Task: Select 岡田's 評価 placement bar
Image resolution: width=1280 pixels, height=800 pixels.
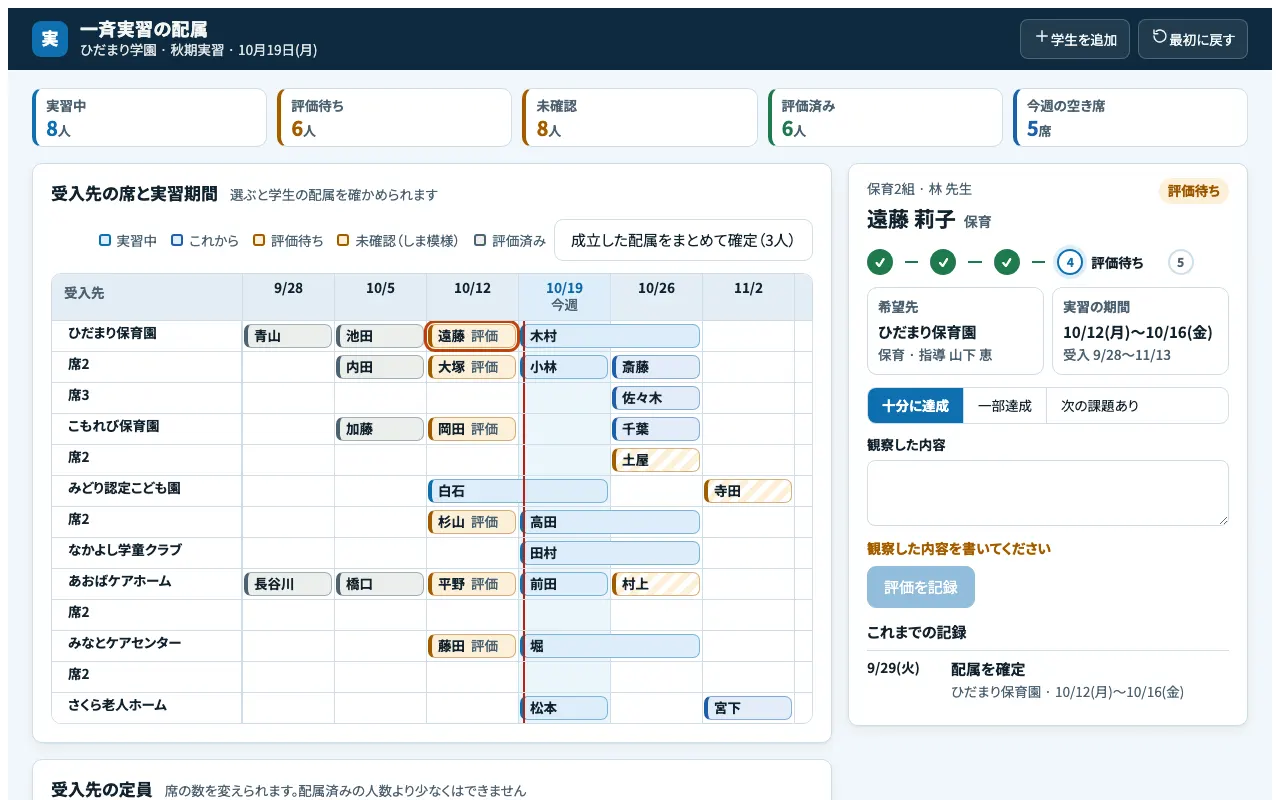Action: pos(472,429)
